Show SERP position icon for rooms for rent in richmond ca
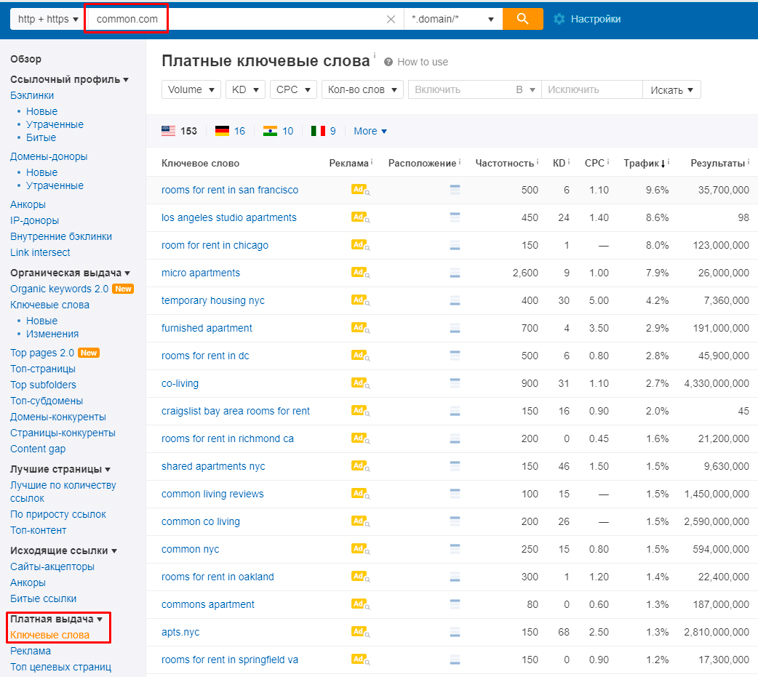 455,439
